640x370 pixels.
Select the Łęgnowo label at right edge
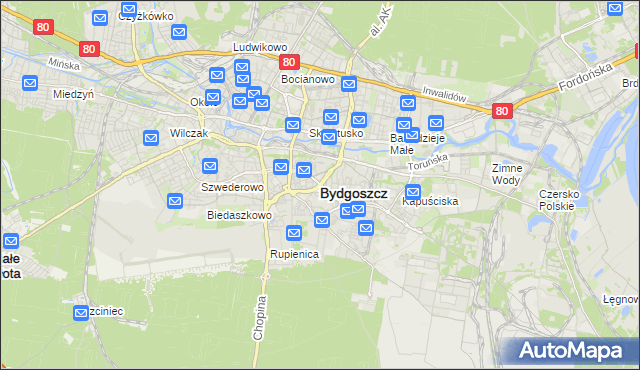(x=620, y=300)
